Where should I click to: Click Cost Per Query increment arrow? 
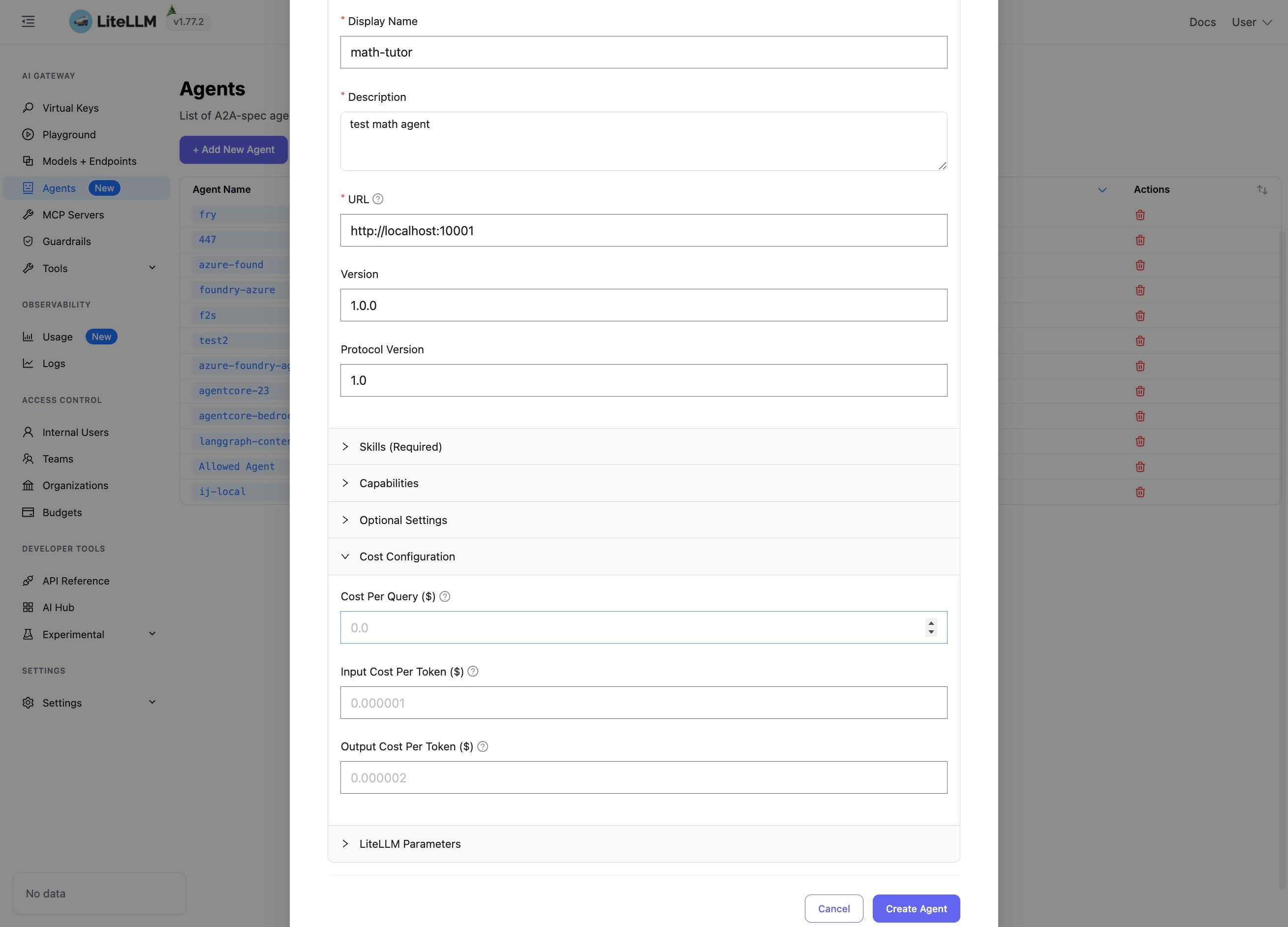coord(930,623)
